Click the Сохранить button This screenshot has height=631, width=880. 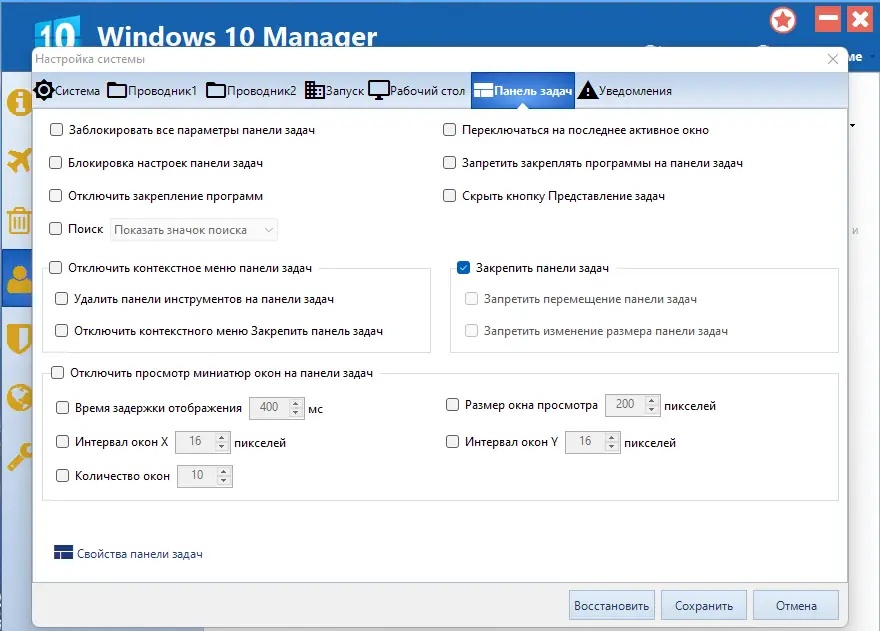click(704, 605)
